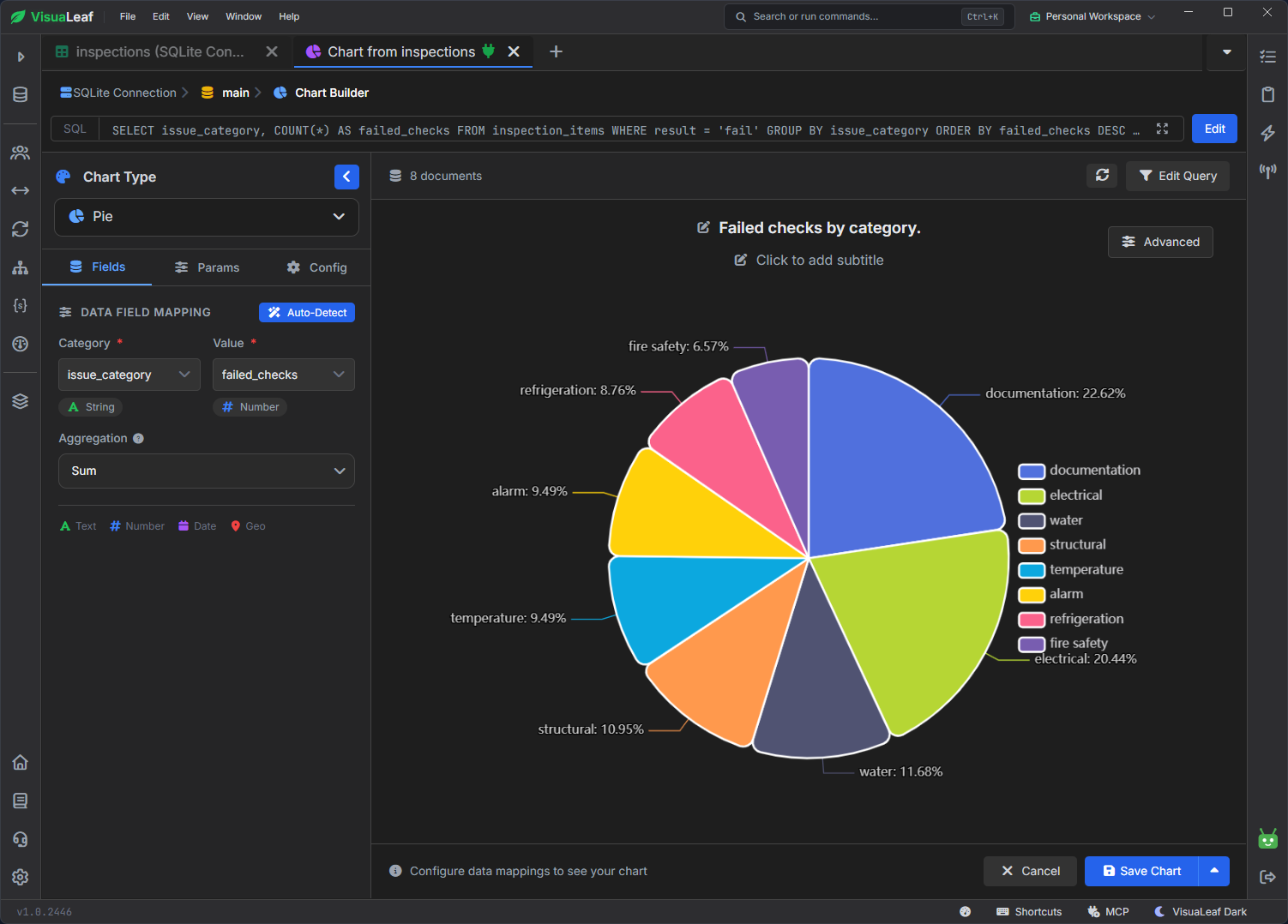
Task: Toggle documentation series in legend
Action: click(1080, 471)
